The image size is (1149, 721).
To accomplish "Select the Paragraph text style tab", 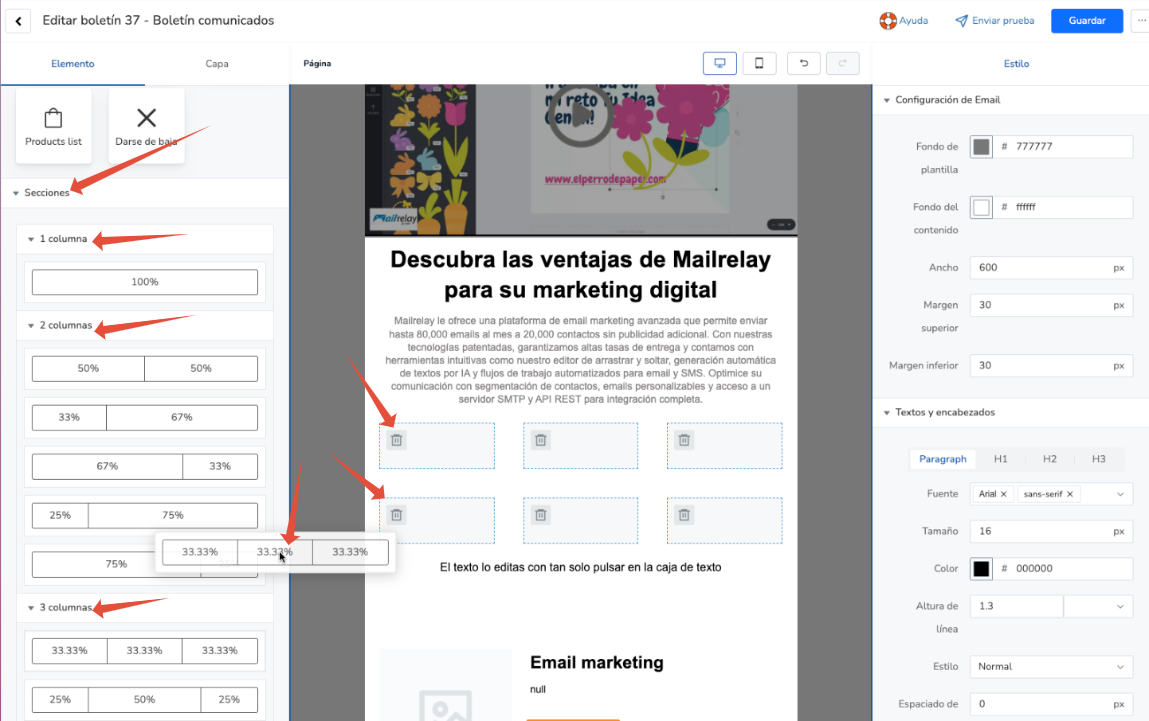I will [x=942, y=459].
